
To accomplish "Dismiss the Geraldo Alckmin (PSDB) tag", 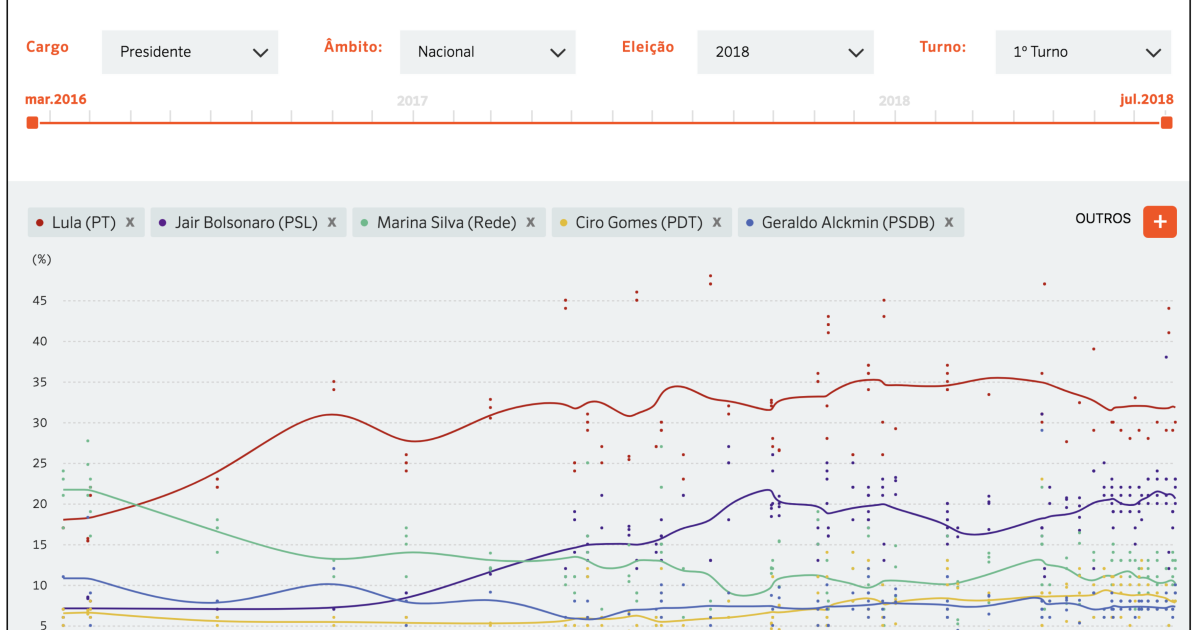I will click(x=949, y=222).
